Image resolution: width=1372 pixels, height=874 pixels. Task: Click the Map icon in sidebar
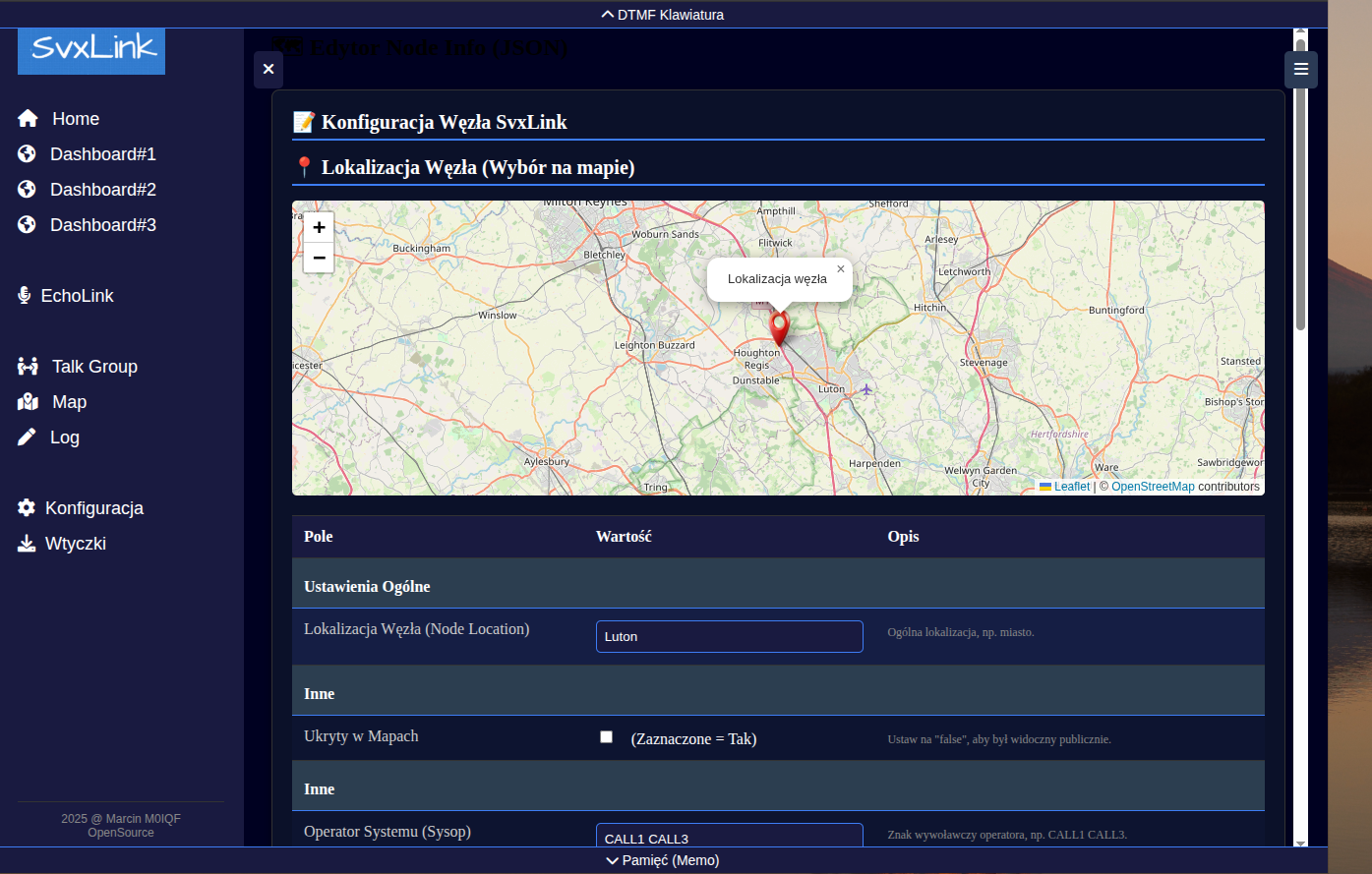coord(28,402)
